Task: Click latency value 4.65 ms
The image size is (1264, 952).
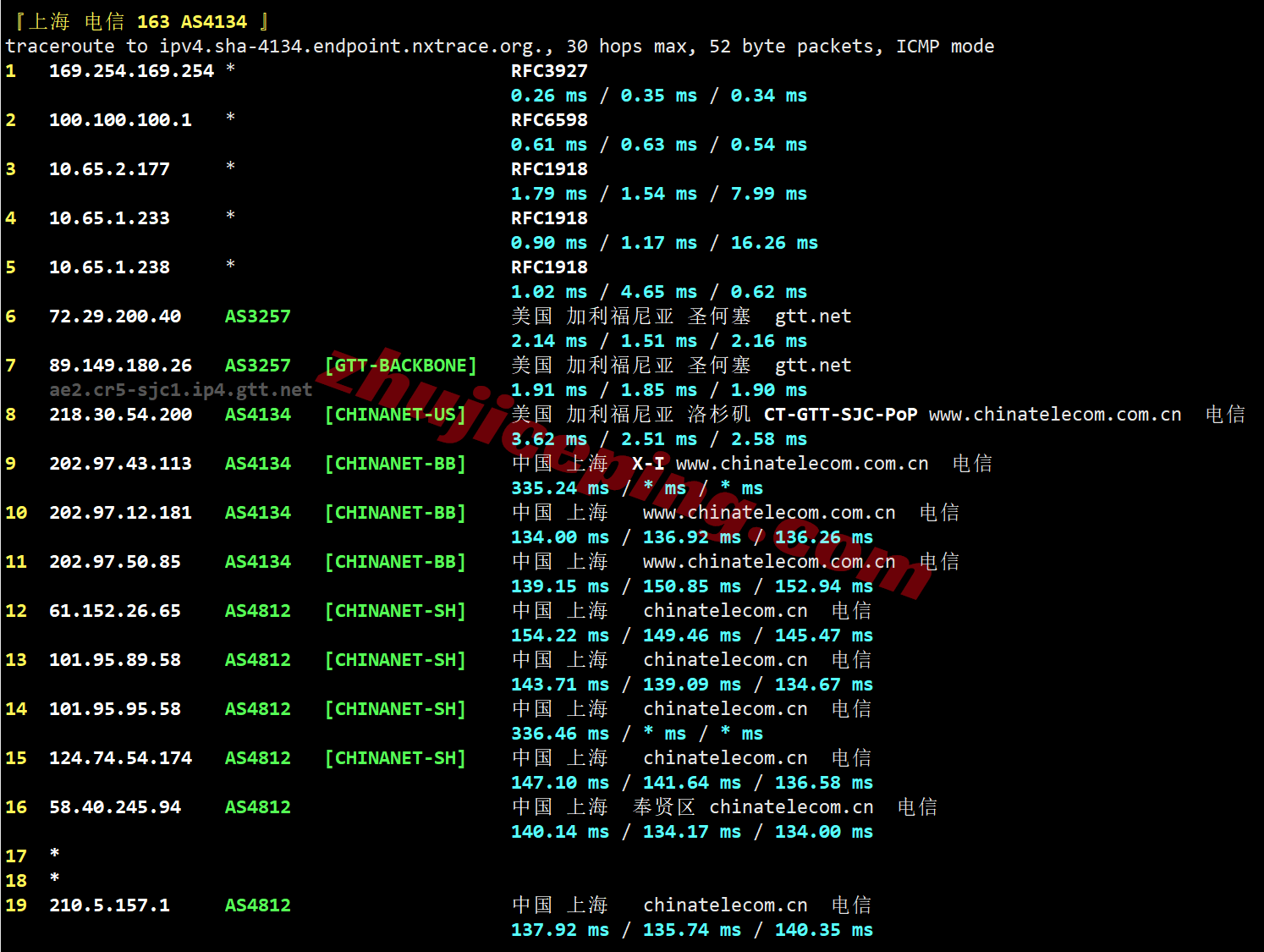Action: [659, 292]
